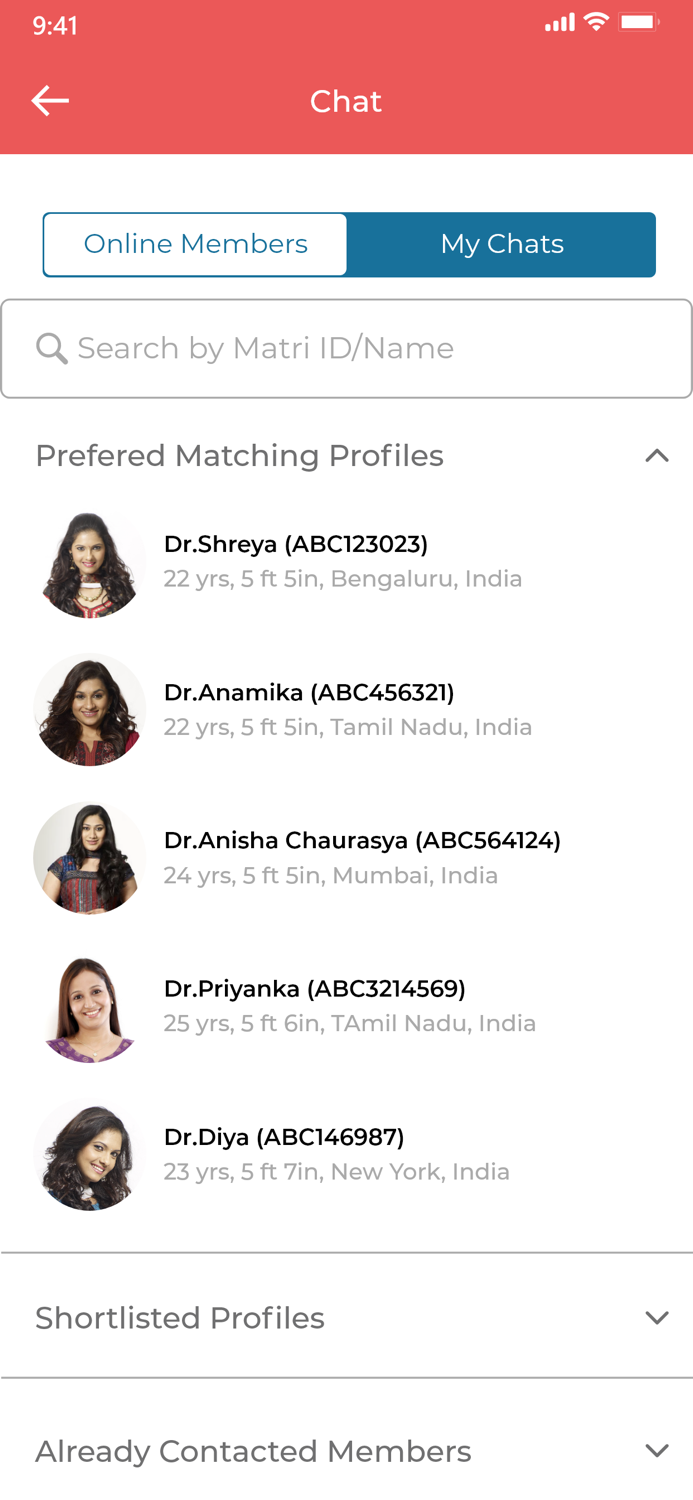This screenshot has width=693, height=1500.
Task: Select the Online Members tab
Action: [195, 243]
